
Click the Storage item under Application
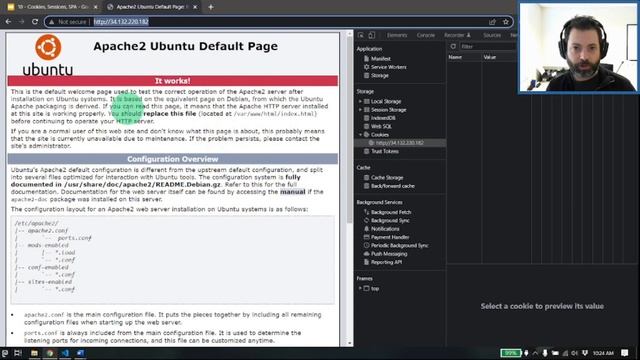[380, 76]
